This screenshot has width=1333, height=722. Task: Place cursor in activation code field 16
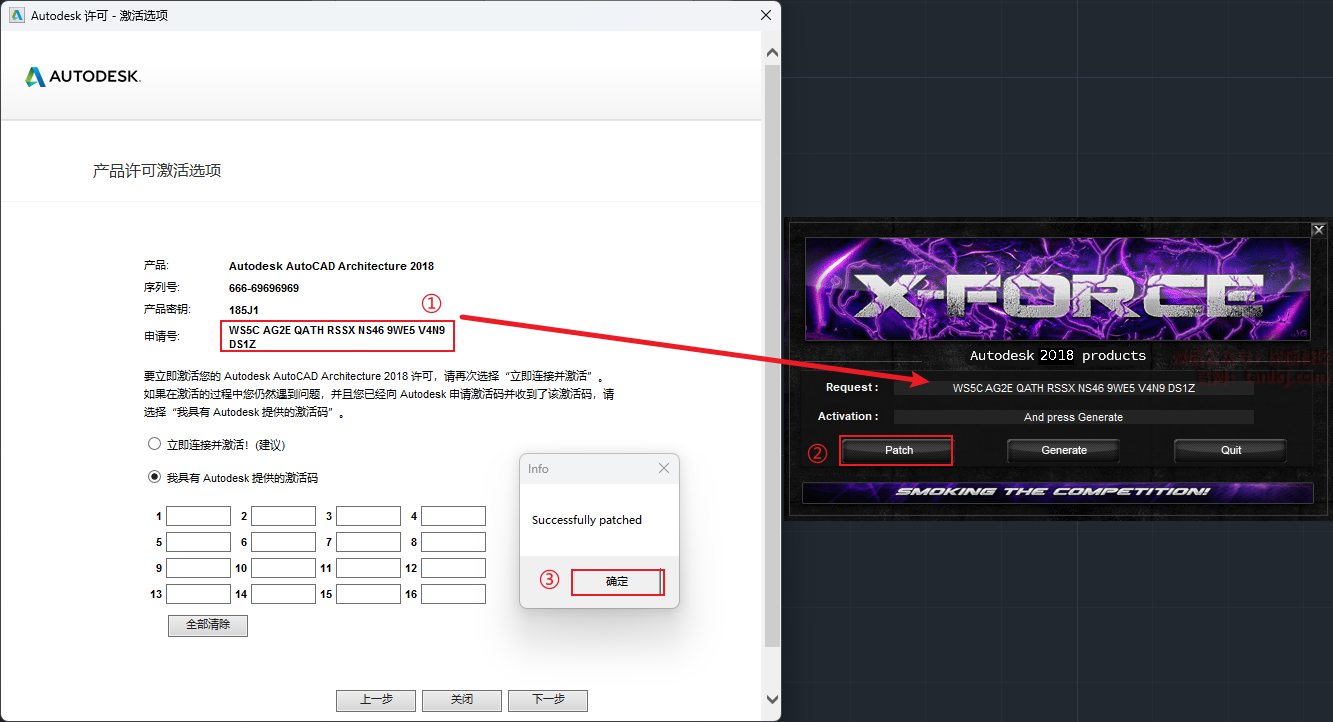[453, 594]
